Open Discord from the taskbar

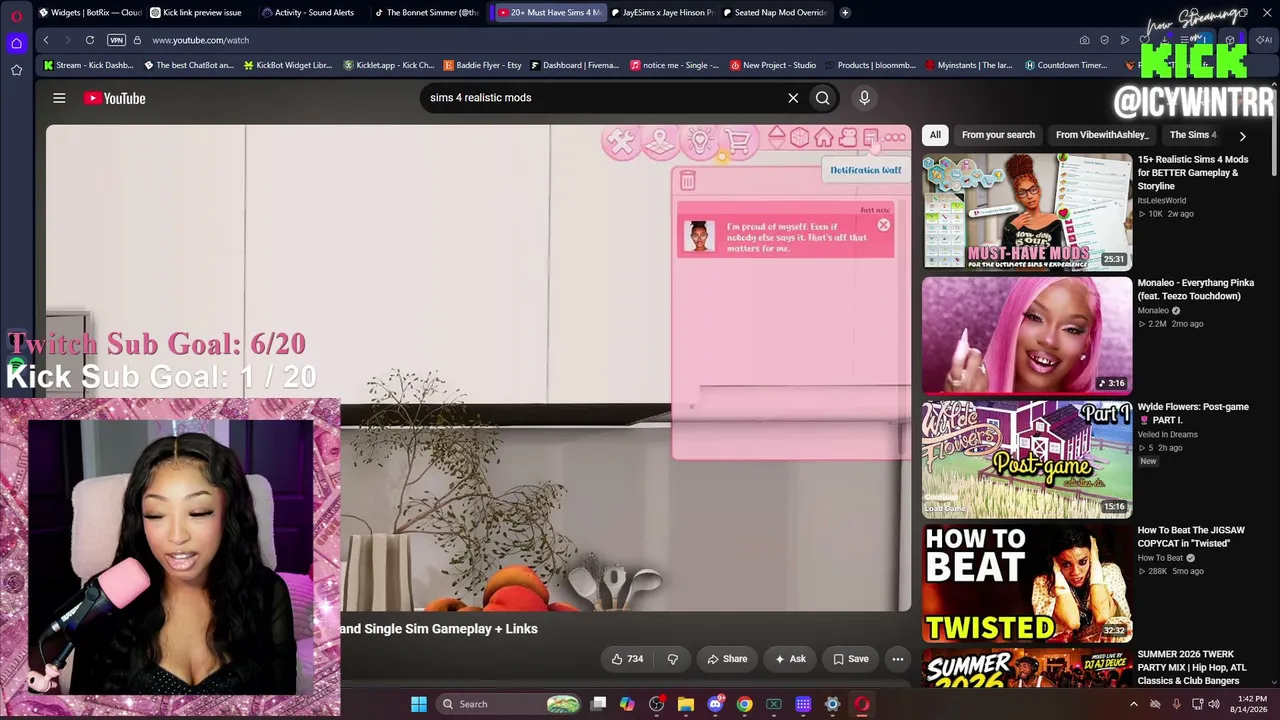pos(715,704)
